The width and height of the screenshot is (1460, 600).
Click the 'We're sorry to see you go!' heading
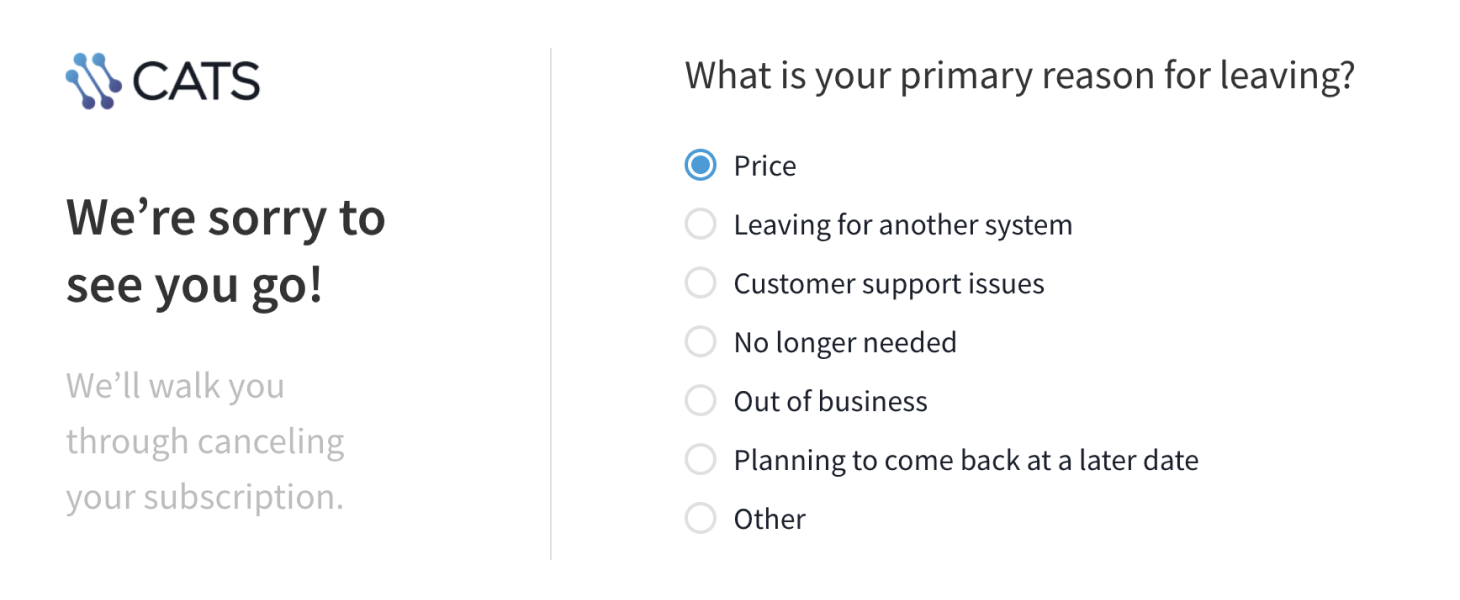point(226,252)
